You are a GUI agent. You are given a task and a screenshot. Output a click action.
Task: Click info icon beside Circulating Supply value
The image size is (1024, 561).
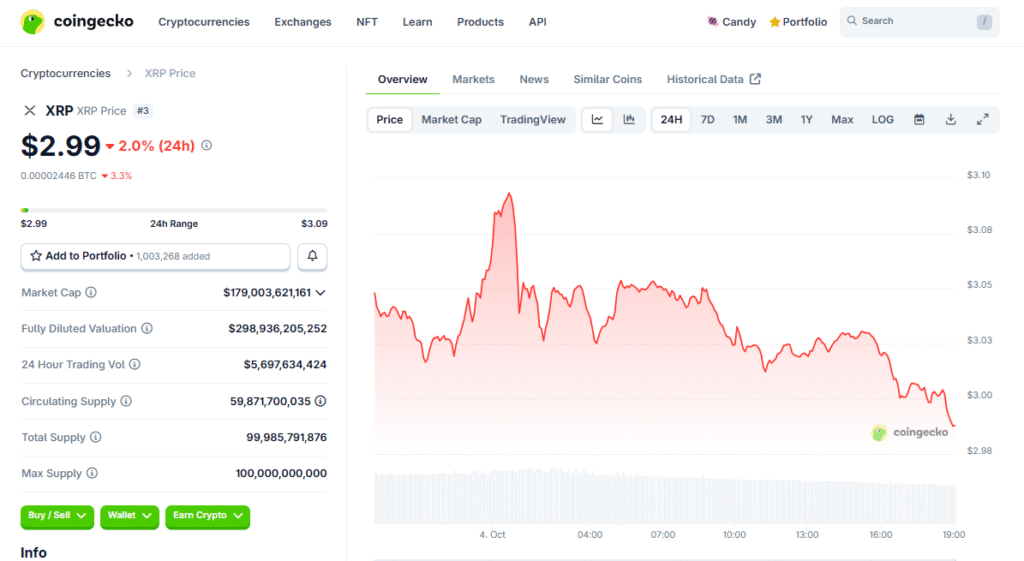[320, 401]
